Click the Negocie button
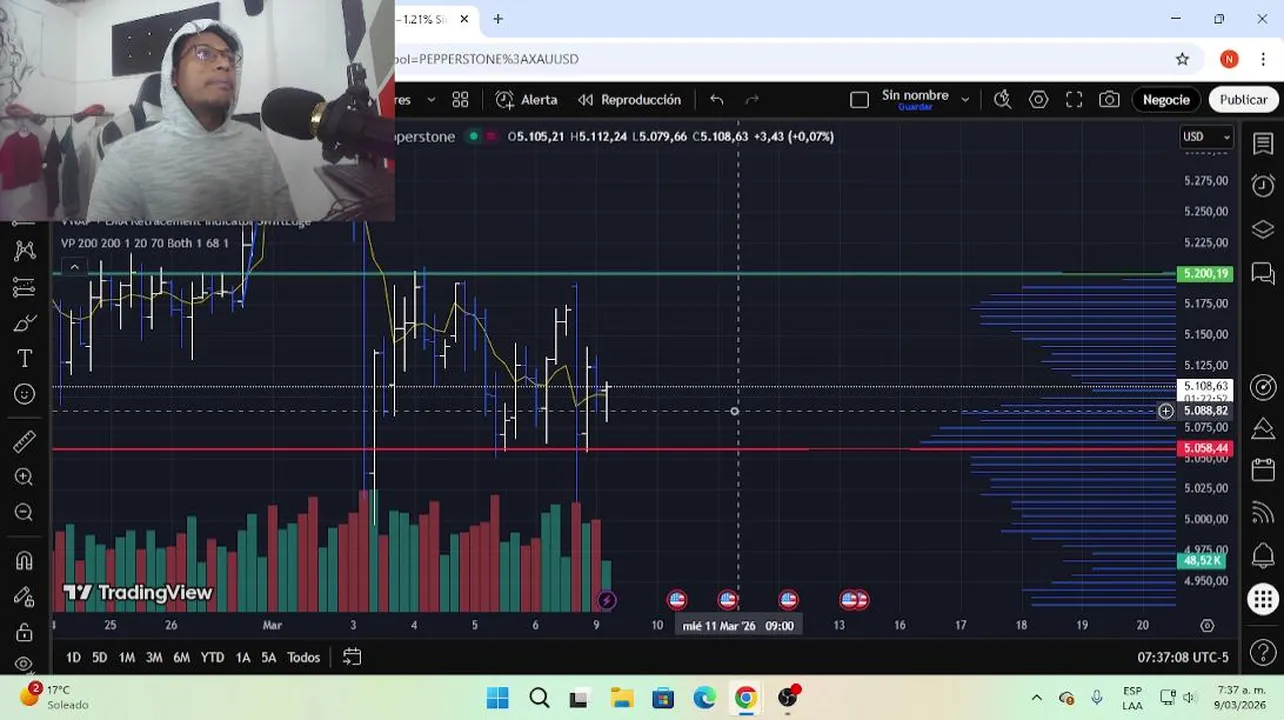 coord(1166,99)
